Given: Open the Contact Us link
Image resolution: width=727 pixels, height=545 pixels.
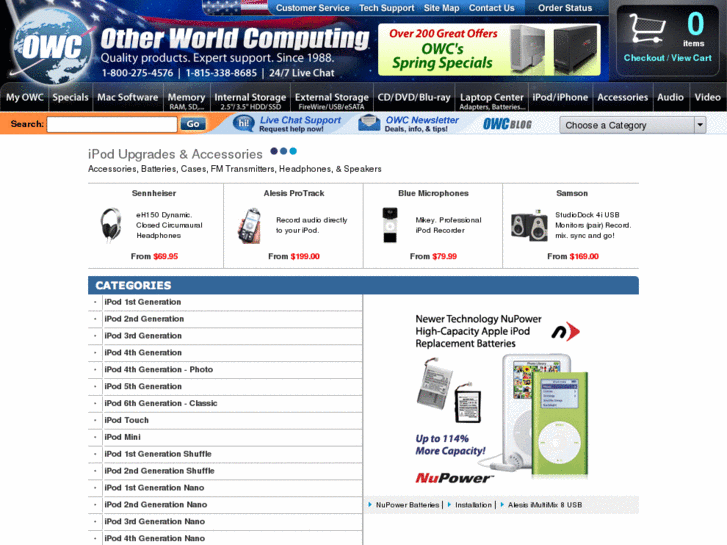Looking at the screenshot, I should click(491, 8).
